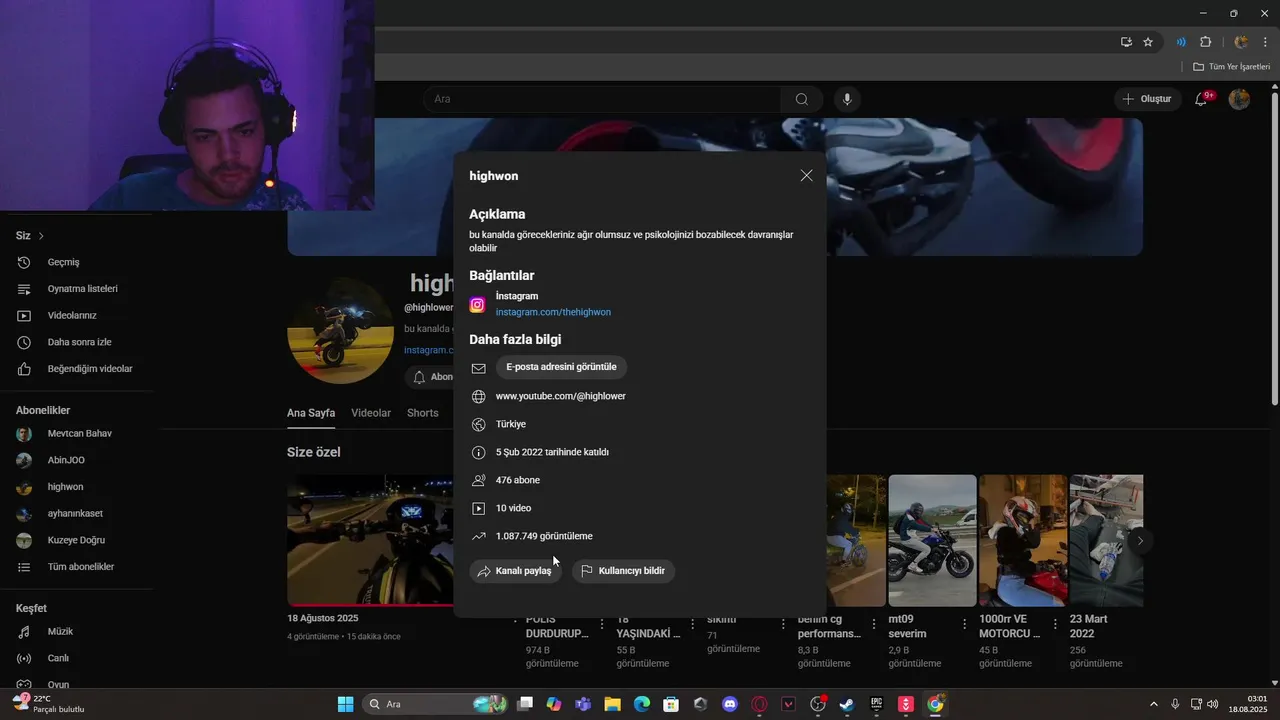
Task: Play the 18 Ağustos 2025 video thumbnail
Action: [370, 540]
